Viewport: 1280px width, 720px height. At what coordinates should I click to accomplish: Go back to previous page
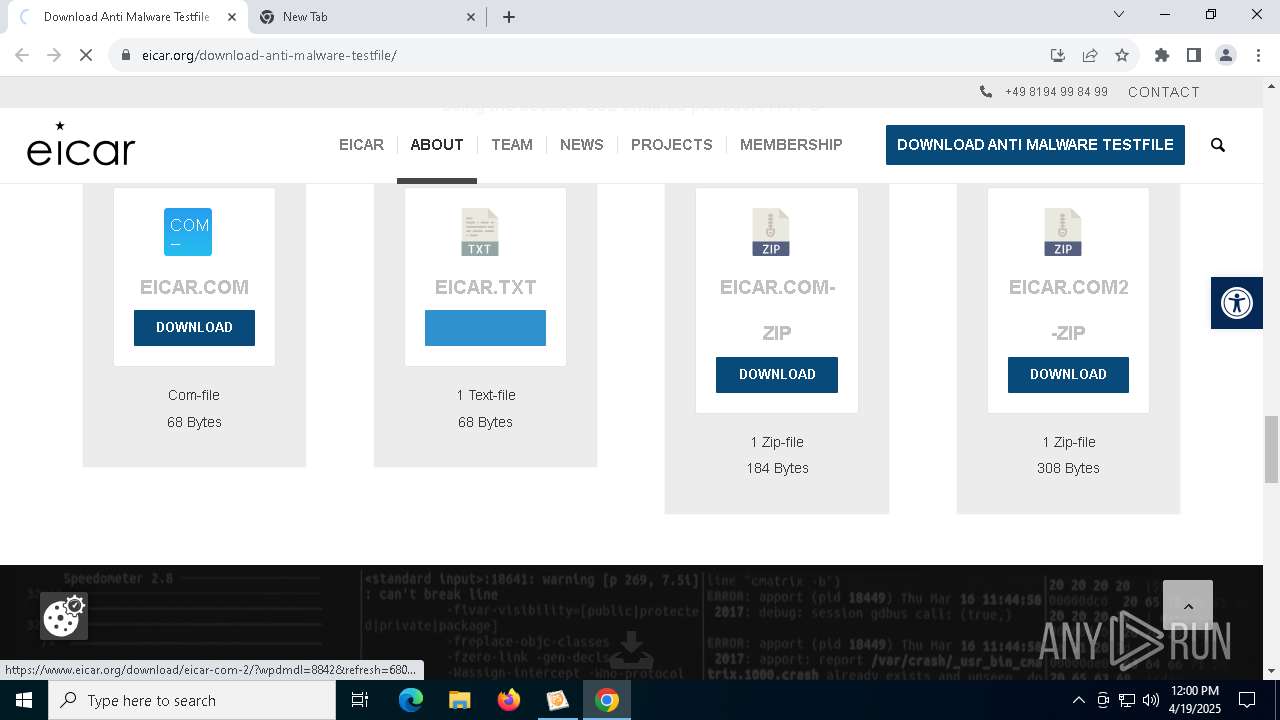click(22, 55)
